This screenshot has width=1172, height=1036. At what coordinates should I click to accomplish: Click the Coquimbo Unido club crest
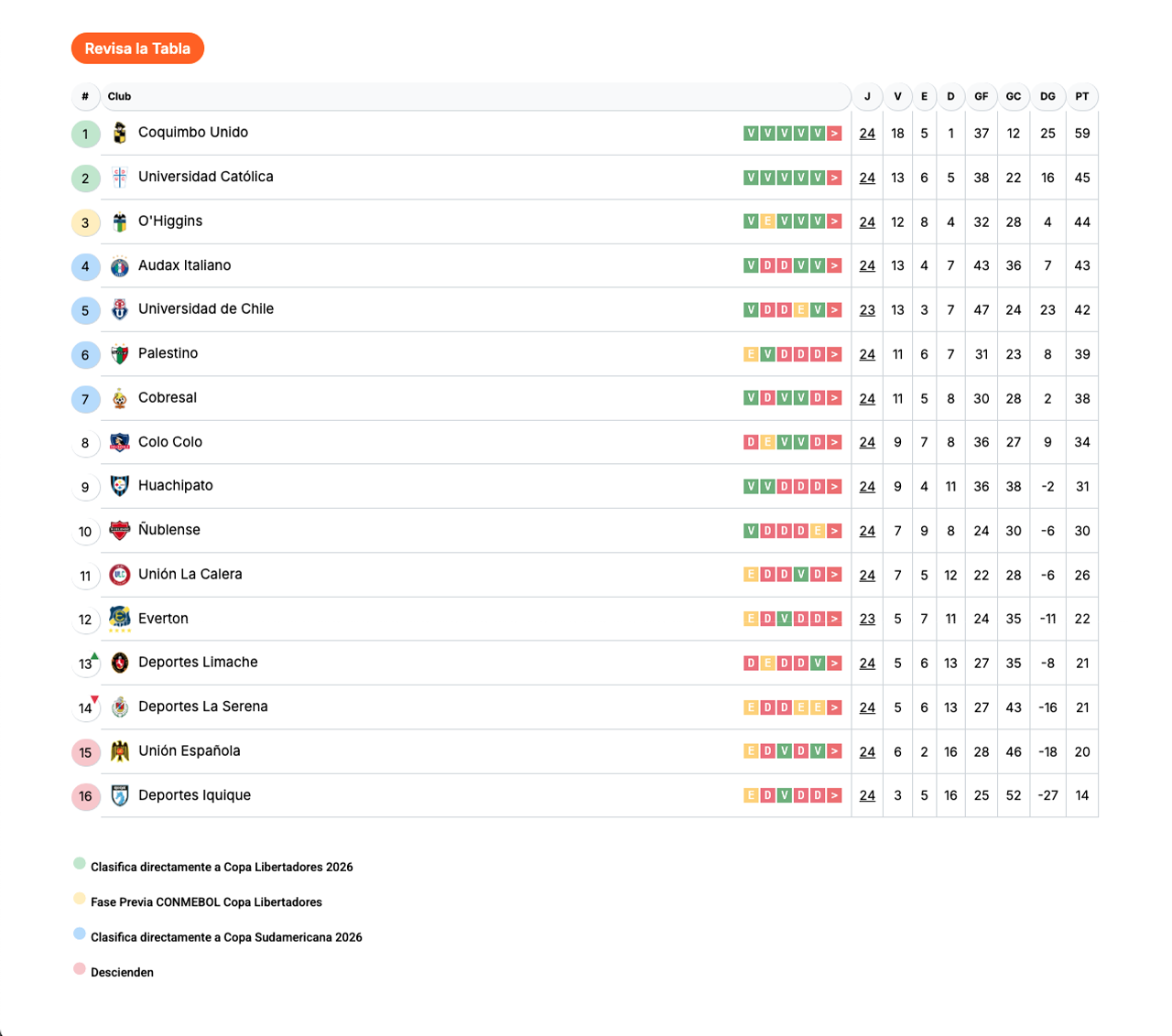pos(120,134)
